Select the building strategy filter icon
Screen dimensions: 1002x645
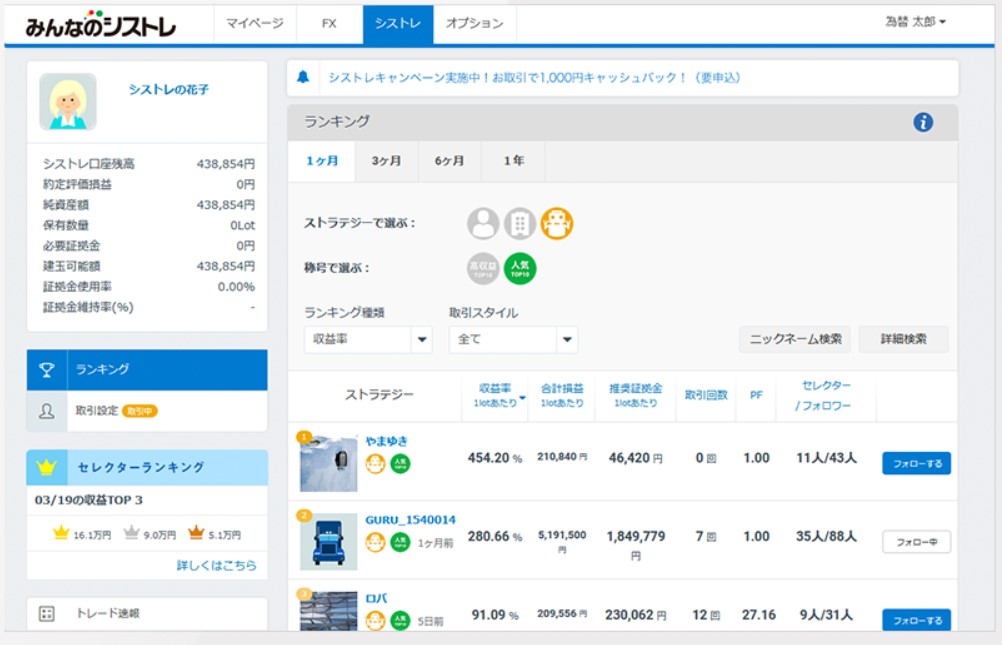pyautogui.click(x=520, y=223)
